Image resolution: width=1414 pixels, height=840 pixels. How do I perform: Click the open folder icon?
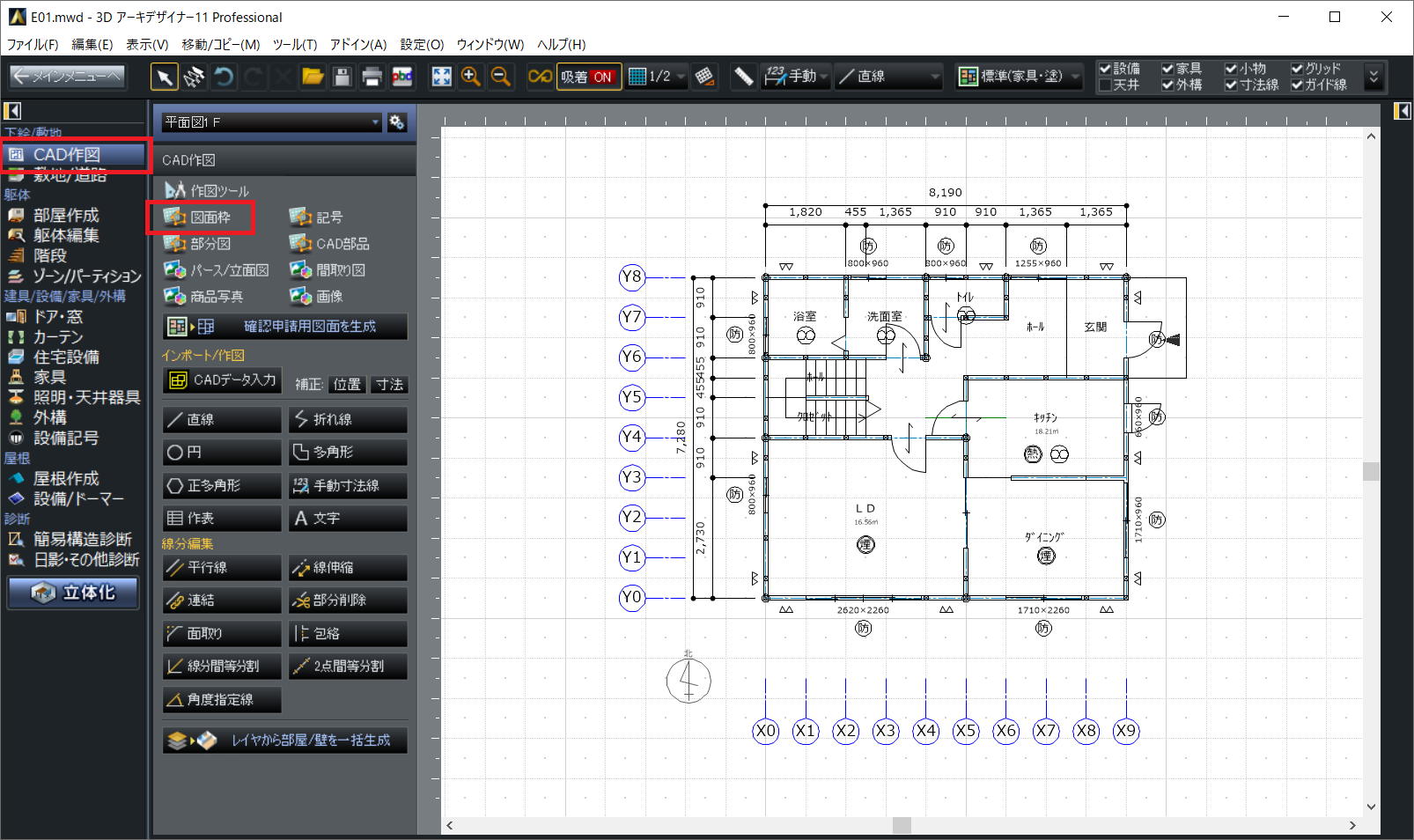(x=313, y=77)
